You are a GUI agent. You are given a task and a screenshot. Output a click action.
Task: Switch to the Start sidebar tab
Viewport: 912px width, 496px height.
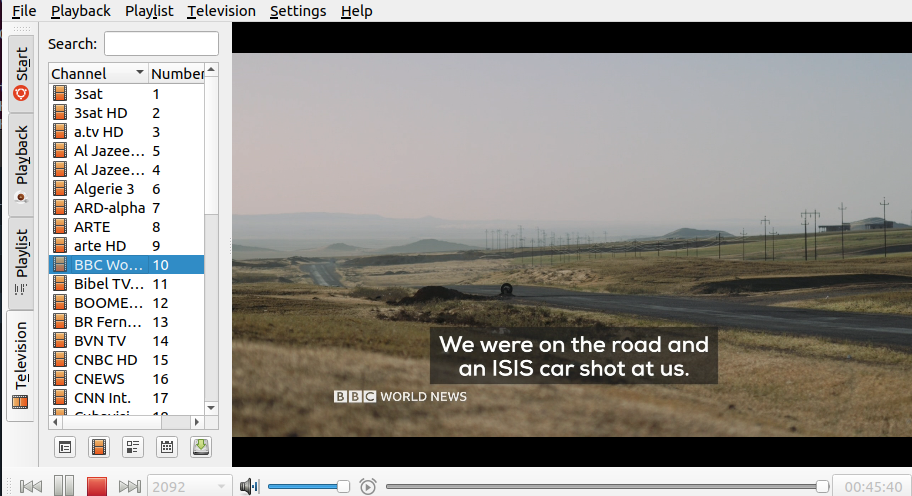coord(21,73)
